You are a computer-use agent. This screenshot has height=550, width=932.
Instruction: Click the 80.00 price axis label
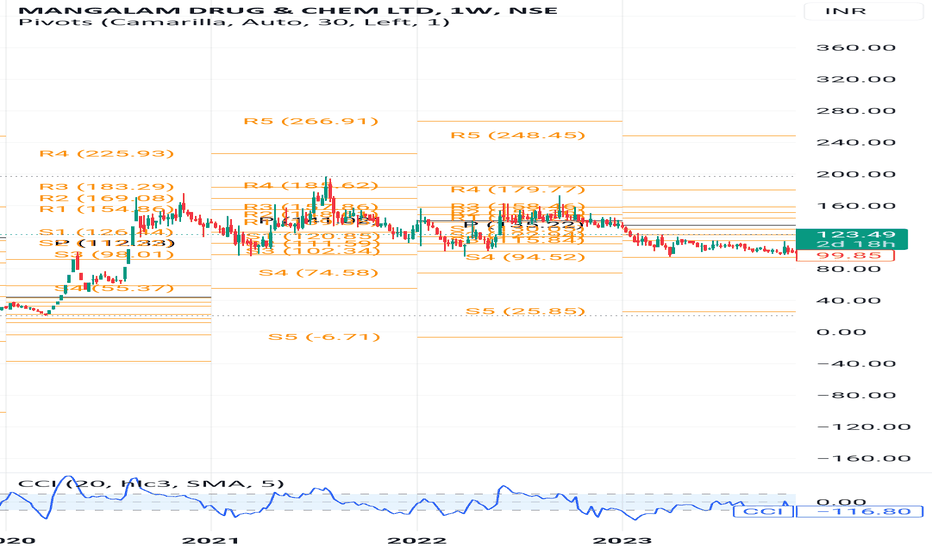click(x=848, y=269)
